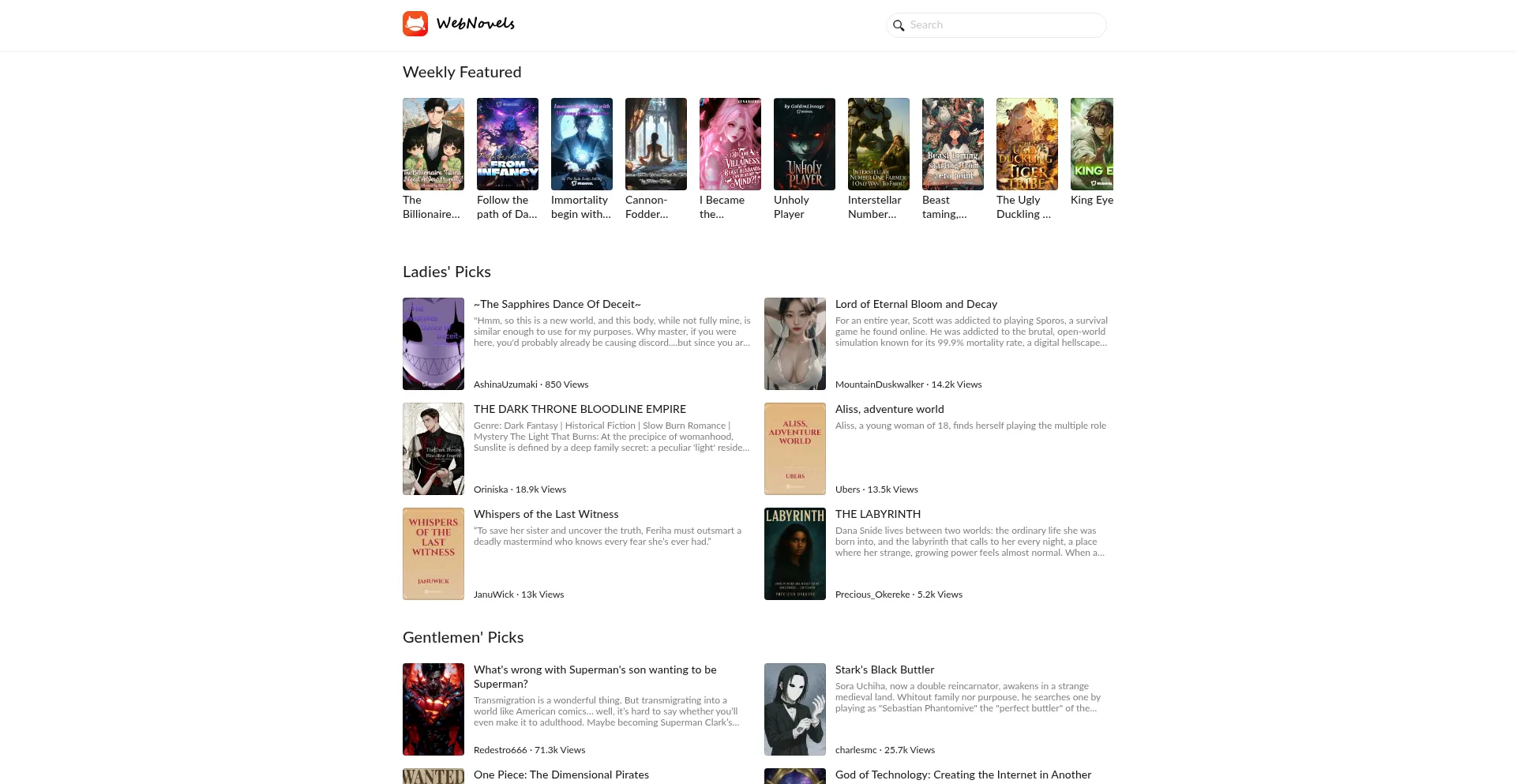Screen dimensions: 1516x784
Task: Click THE DARK THRONE BLOODLINE EMPIRE title
Action: (580, 409)
